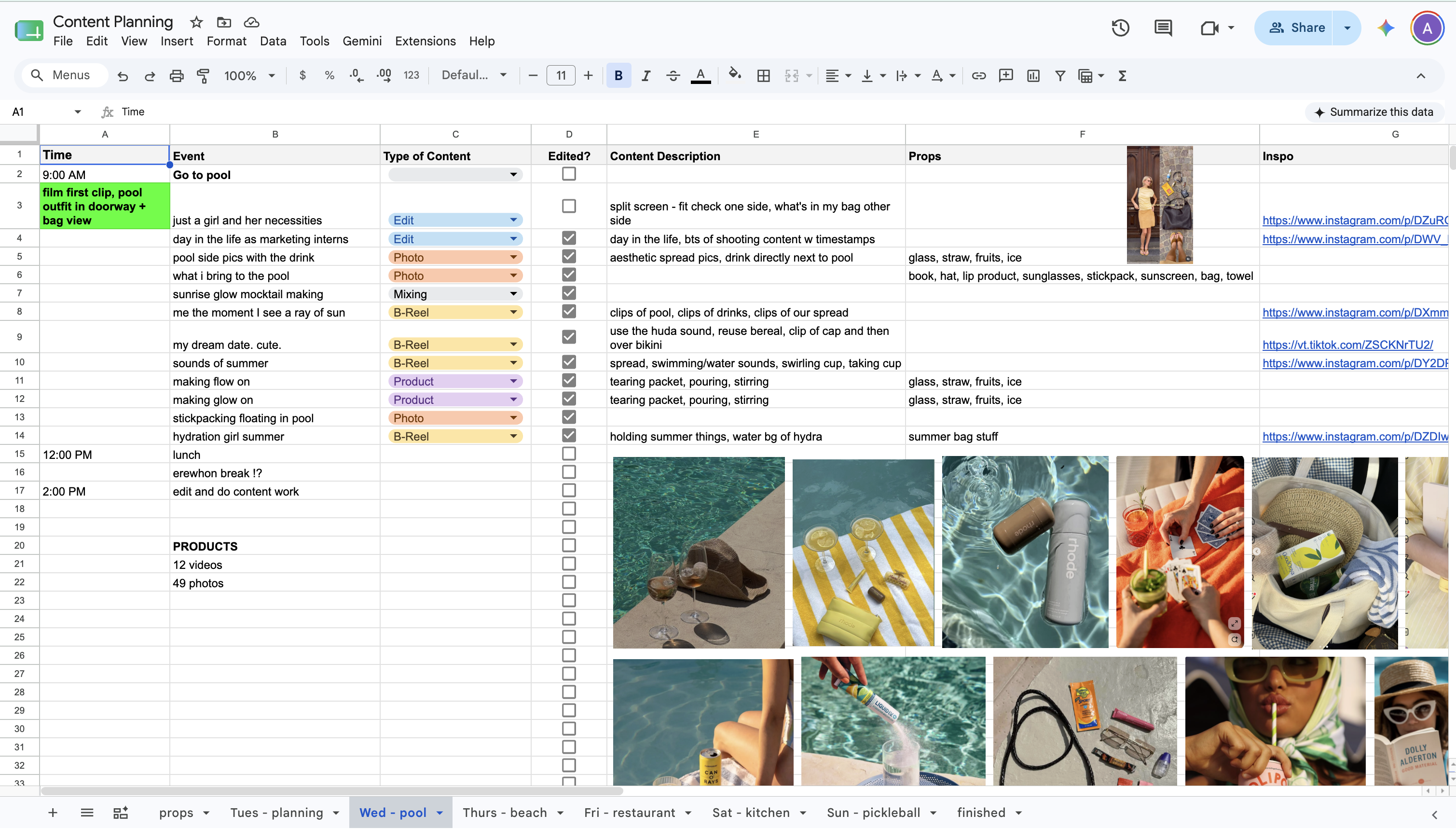Click the create filter icon
The height and width of the screenshot is (829, 1456).
pos(1060,76)
